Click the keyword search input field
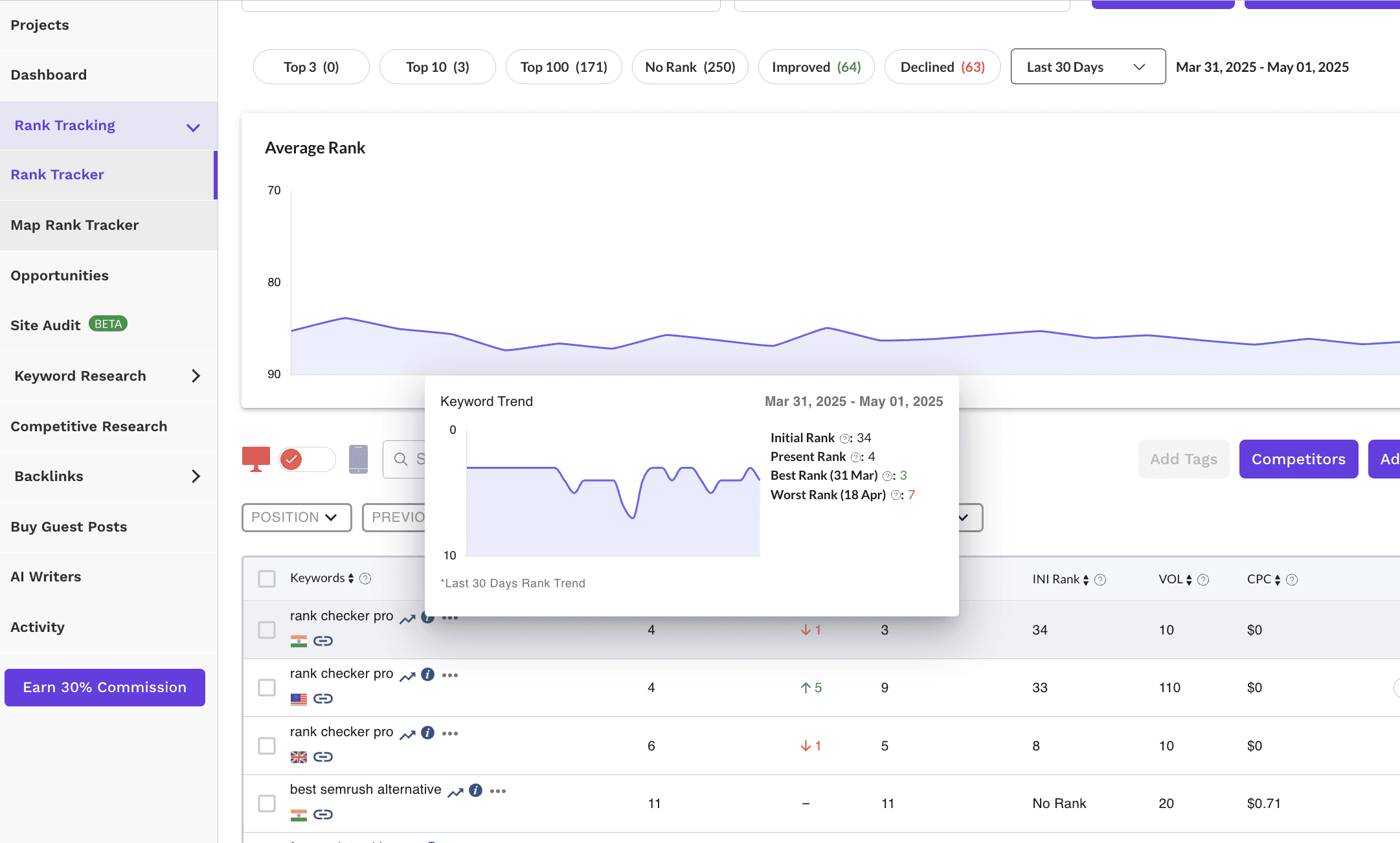 pyautogui.click(x=404, y=459)
